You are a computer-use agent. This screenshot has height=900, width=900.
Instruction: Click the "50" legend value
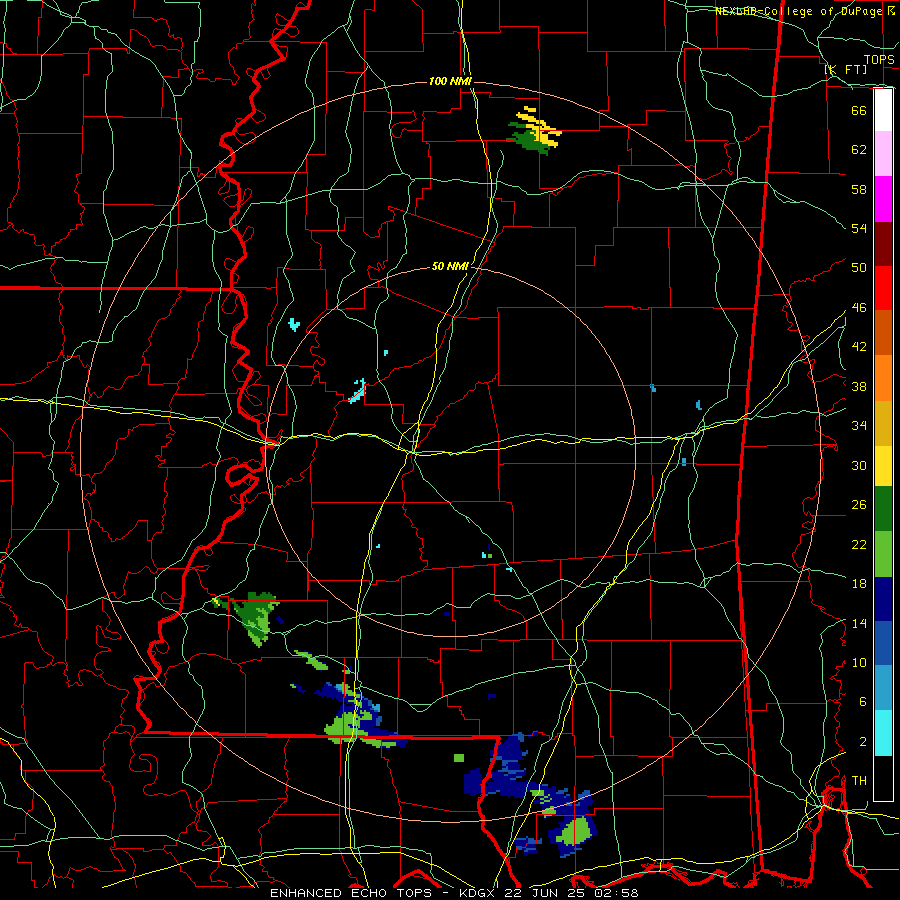(859, 267)
